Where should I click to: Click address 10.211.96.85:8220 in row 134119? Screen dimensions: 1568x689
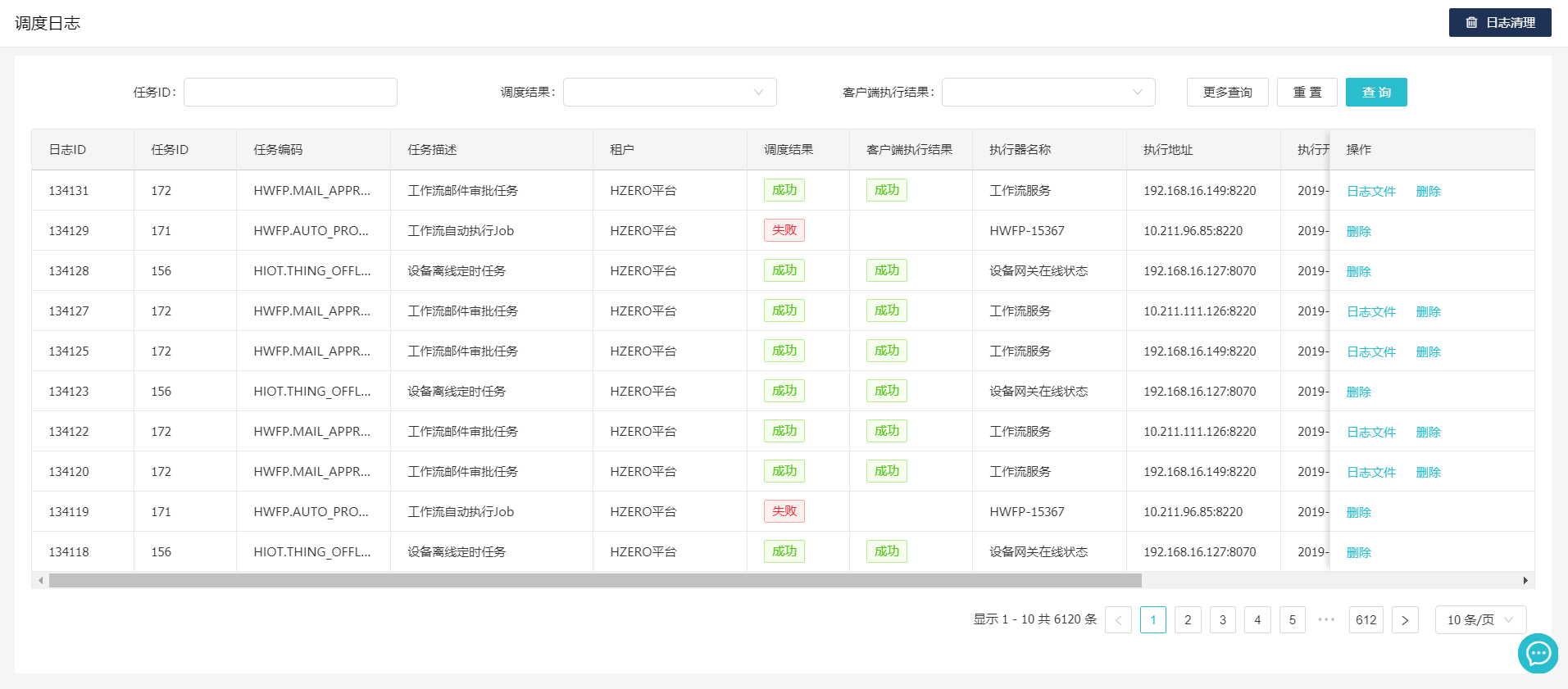tap(1193, 512)
